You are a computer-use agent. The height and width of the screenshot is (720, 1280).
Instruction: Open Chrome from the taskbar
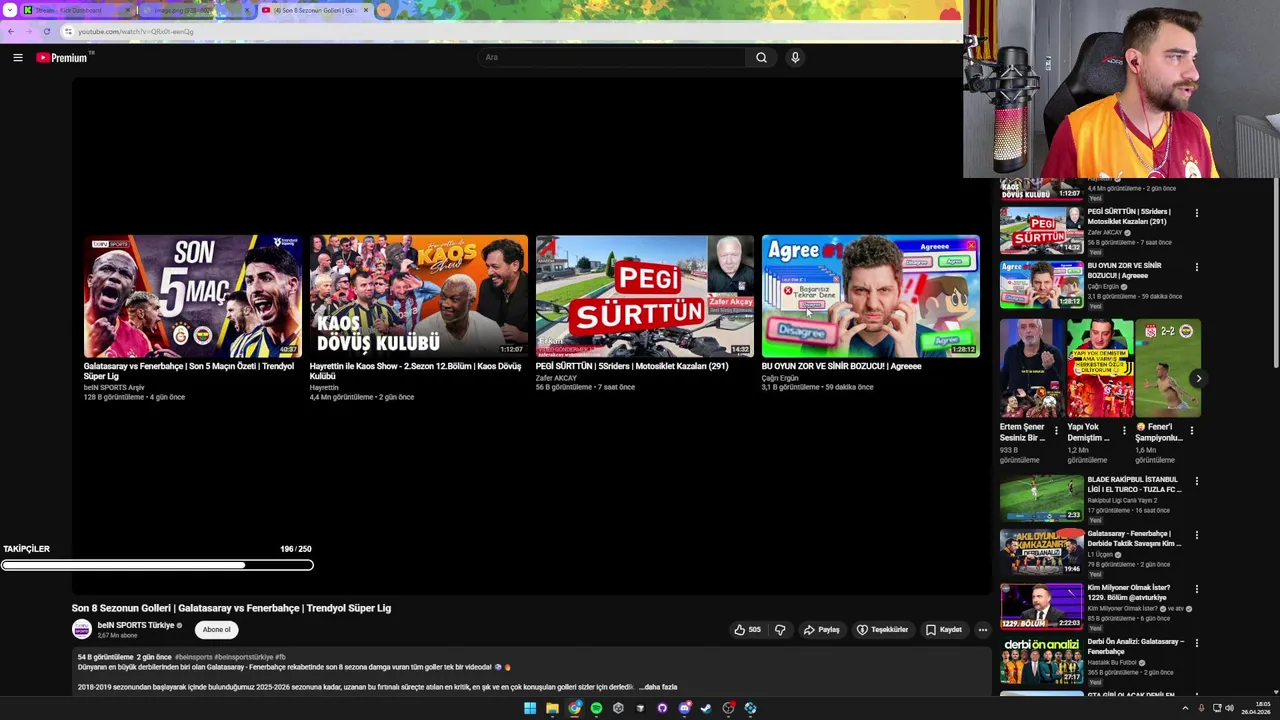(574, 708)
